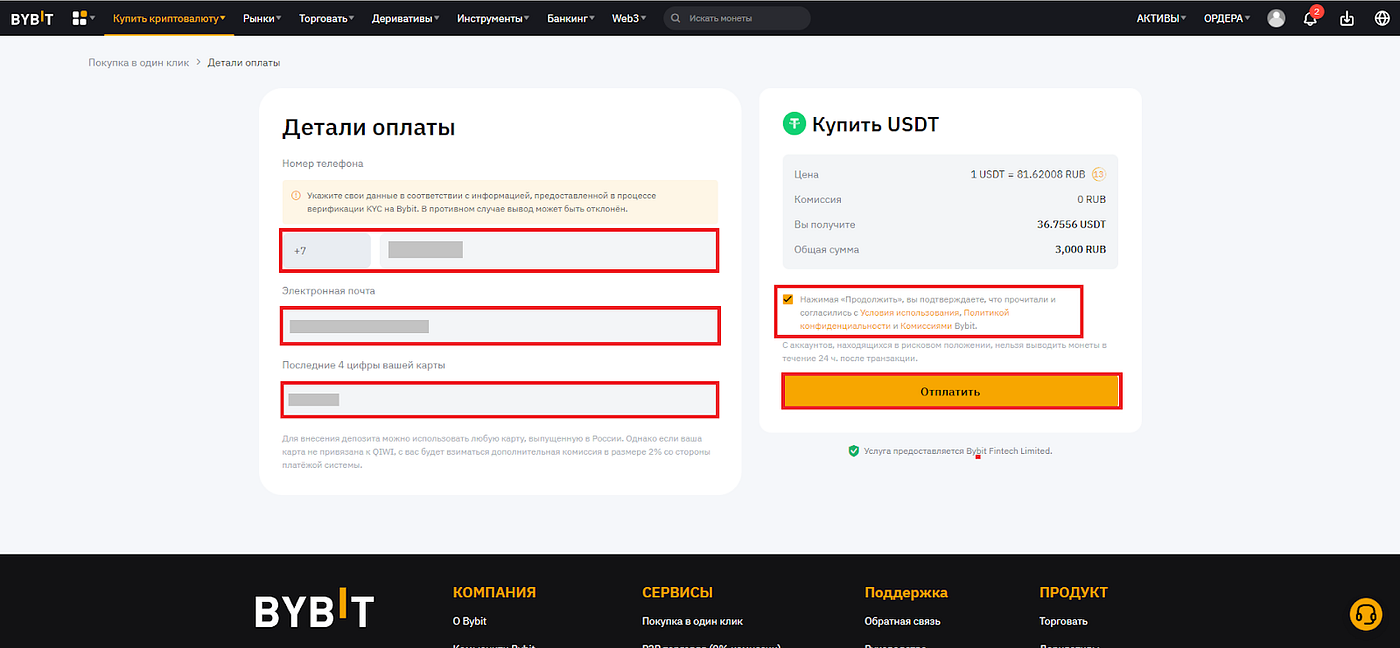This screenshot has height=648, width=1400.
Task: Go back to Покупка в один клик breadcrumb
Action: coord(138,62)
